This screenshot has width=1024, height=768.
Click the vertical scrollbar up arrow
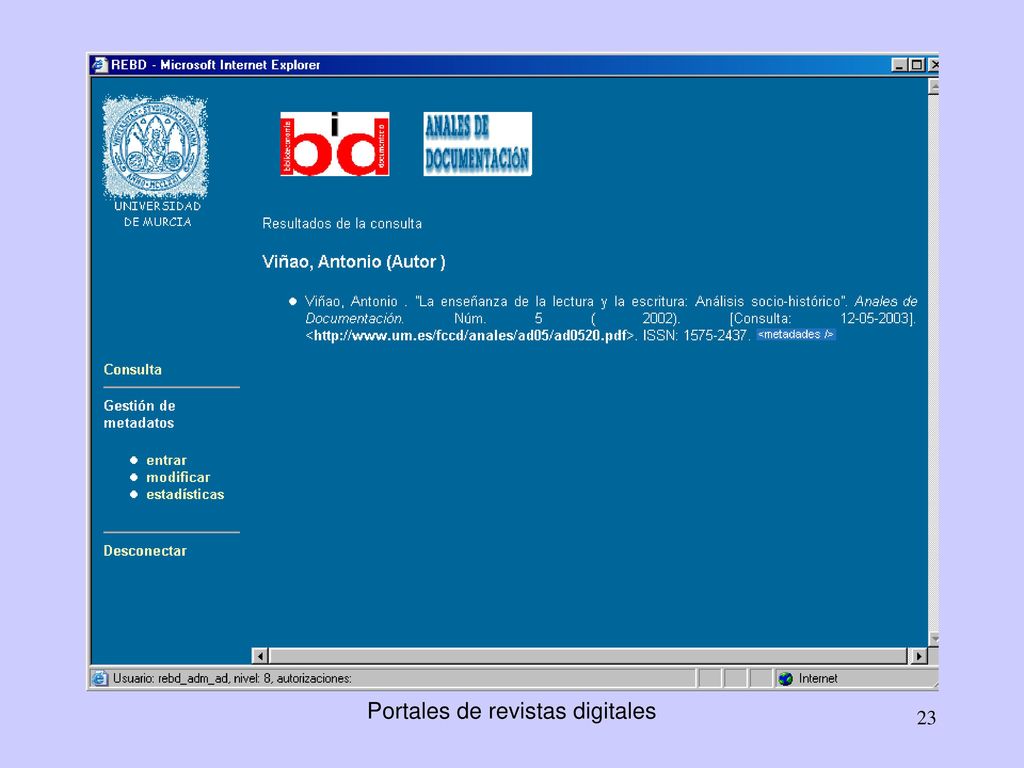click(934, 86)
